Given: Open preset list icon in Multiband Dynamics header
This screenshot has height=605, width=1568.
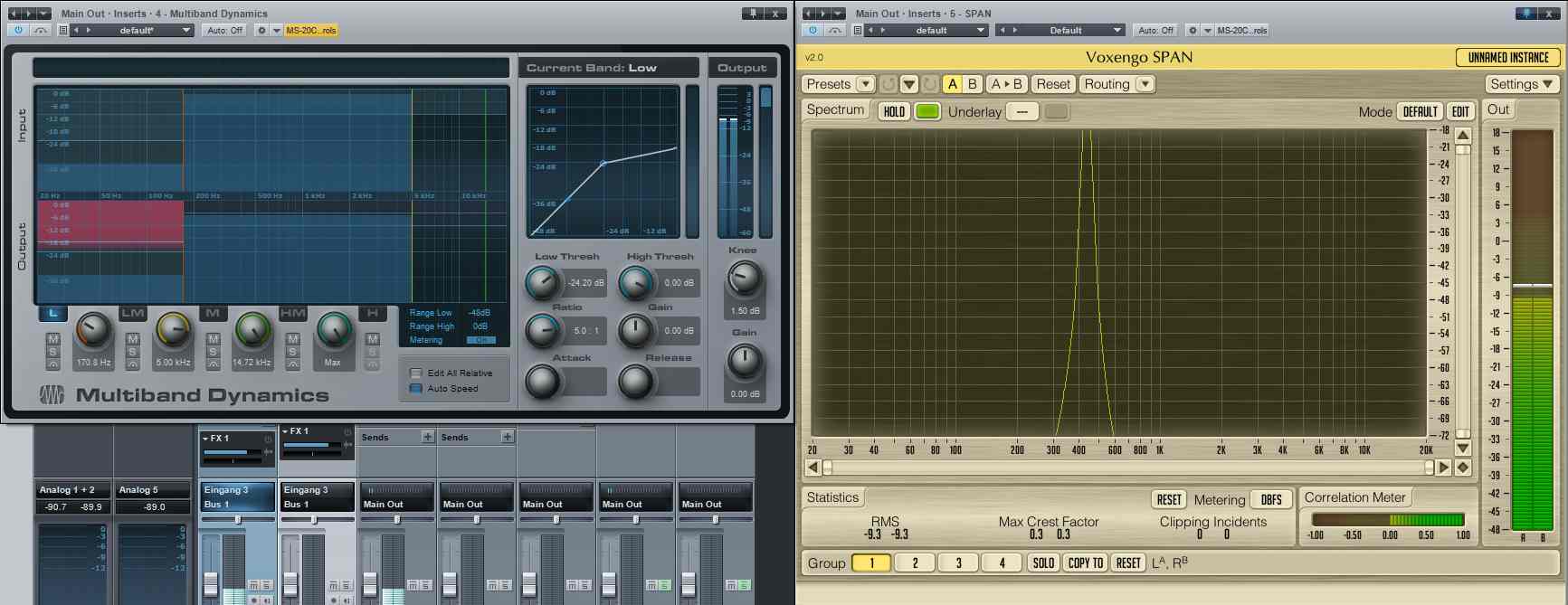Looking at the screenshot, I should click(x=63, y=30).
